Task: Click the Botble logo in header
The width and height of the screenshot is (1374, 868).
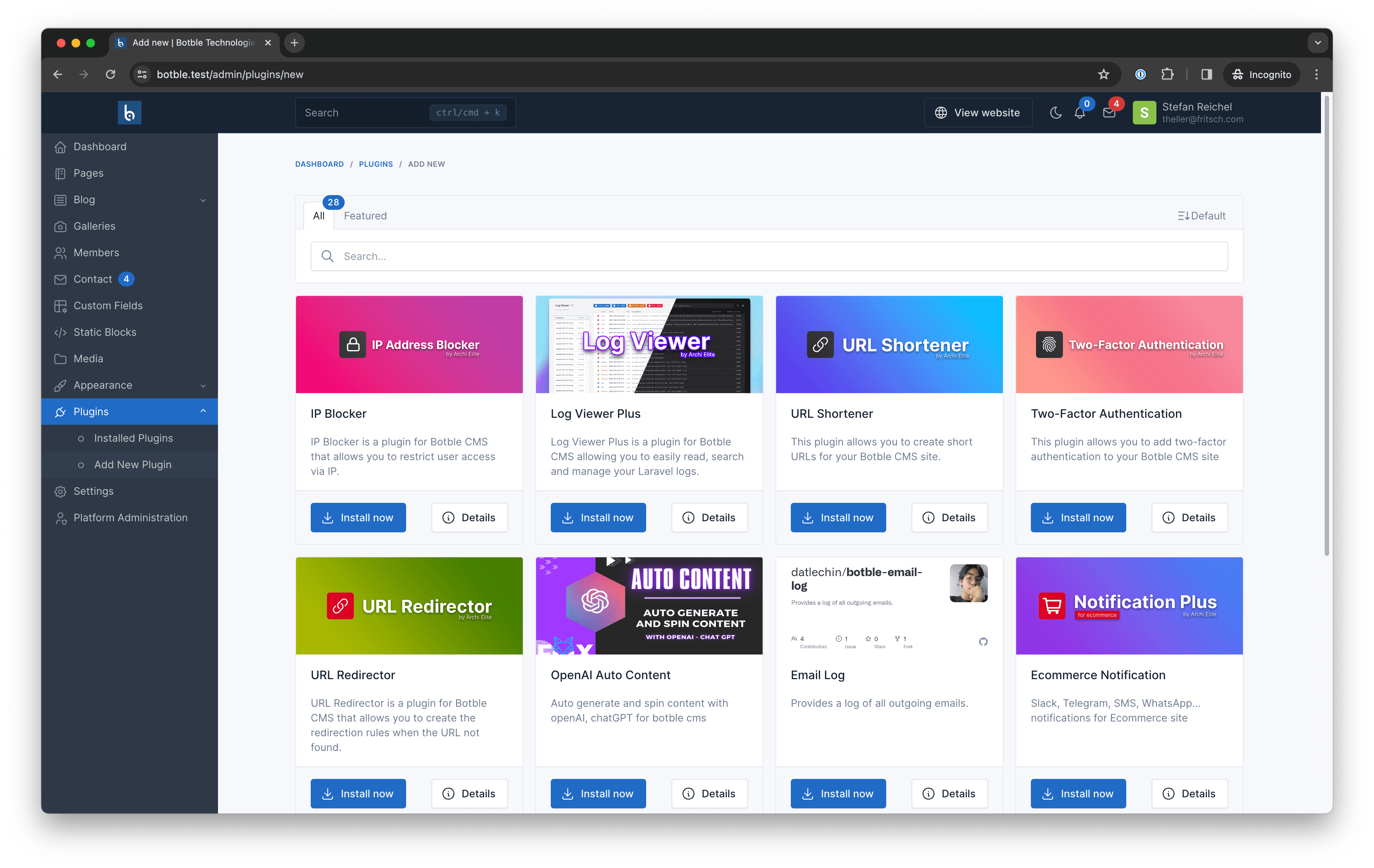Action: pos(130,112)
